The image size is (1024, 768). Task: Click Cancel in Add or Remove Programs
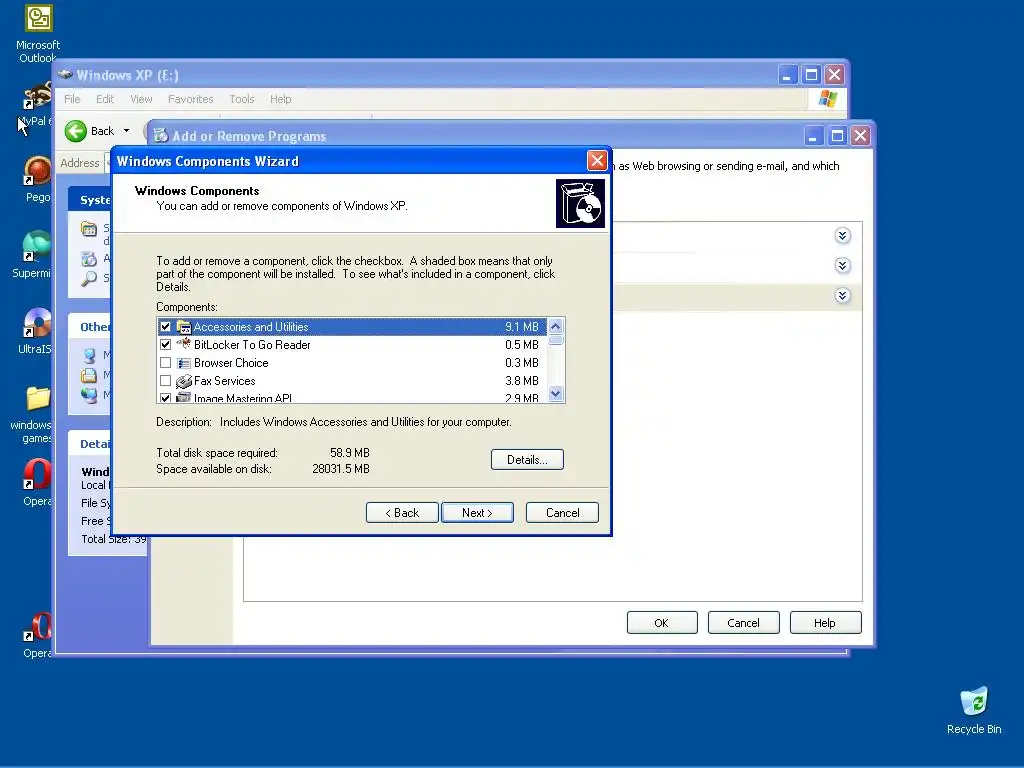(x=743, y=623)
